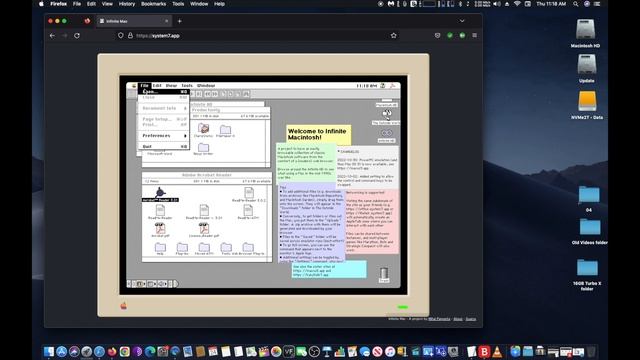Choose Open... in emulated File menu
640x360 pixels.
point(163,92)
